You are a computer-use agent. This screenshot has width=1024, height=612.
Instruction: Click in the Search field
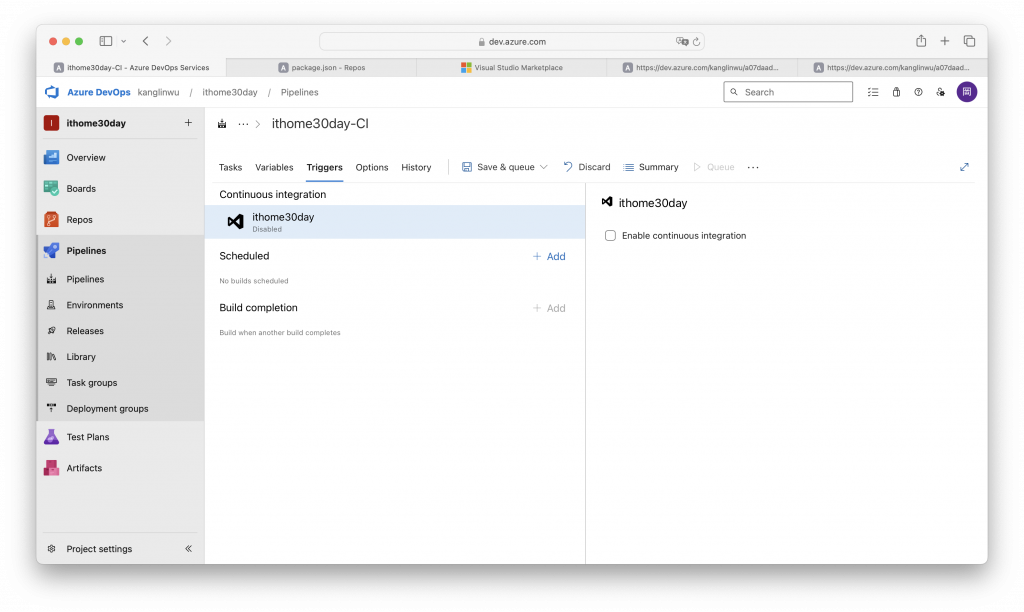788,92
